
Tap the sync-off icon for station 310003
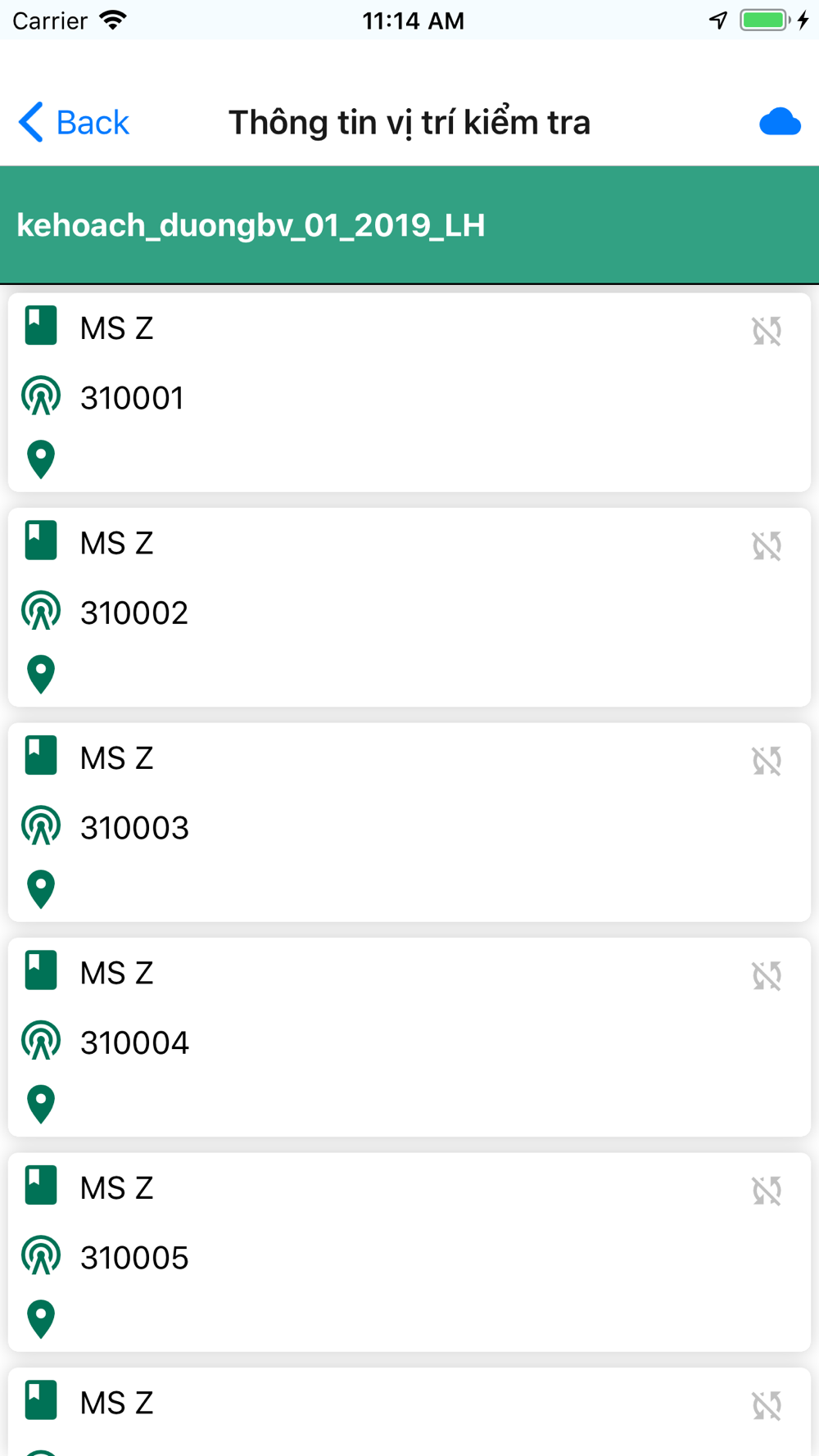click(x=767, y=761)
